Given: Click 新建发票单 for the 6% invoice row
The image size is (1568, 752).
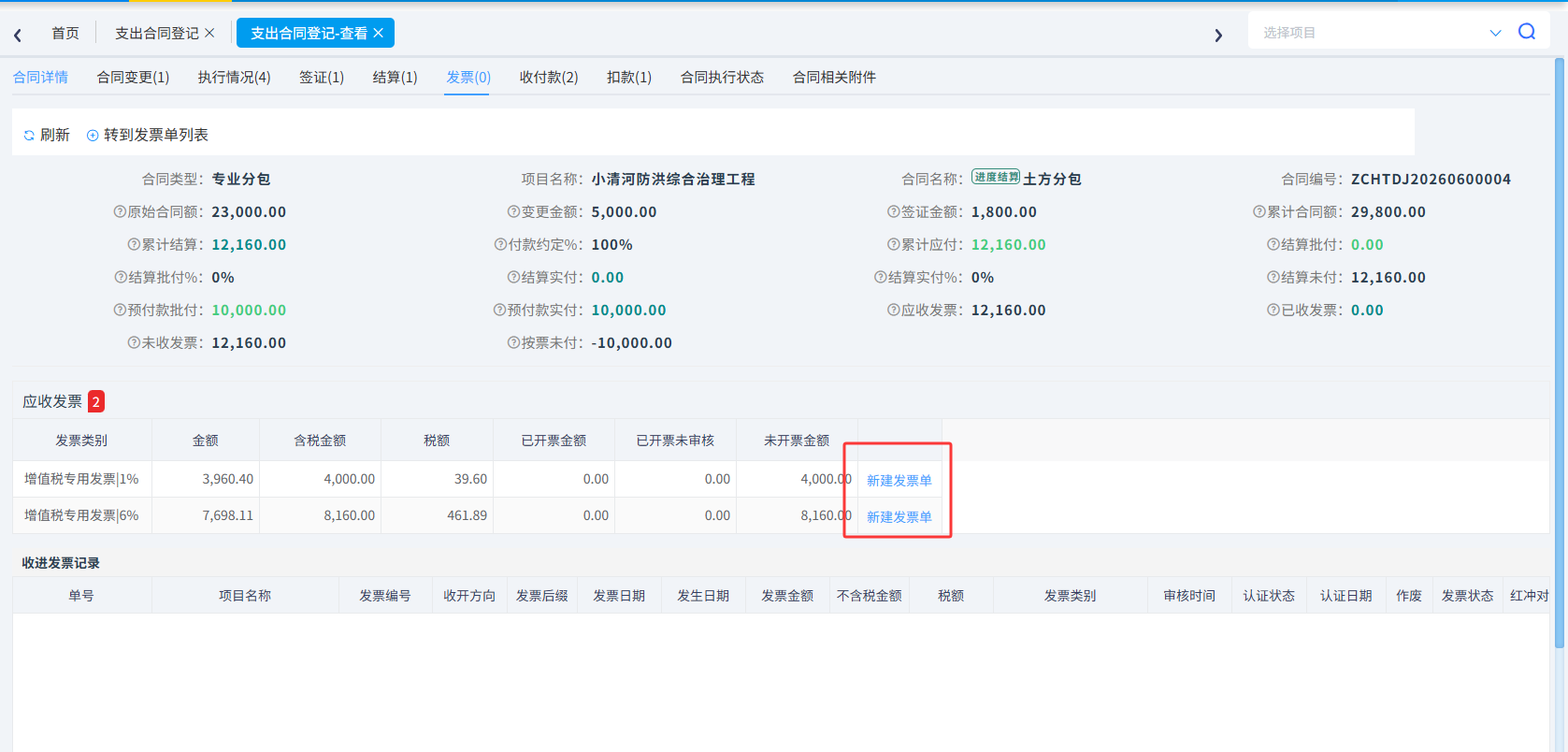Looking at the screenshot, I should [x=899, y=517].
